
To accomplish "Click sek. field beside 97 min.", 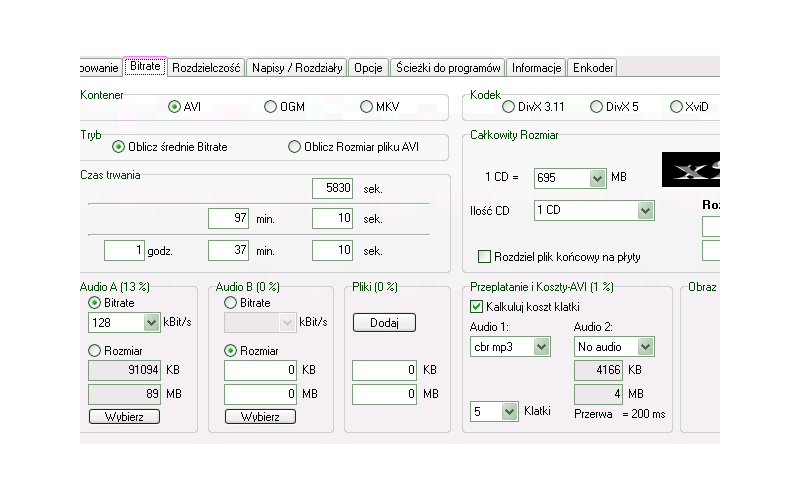I will tap(332, 218).
